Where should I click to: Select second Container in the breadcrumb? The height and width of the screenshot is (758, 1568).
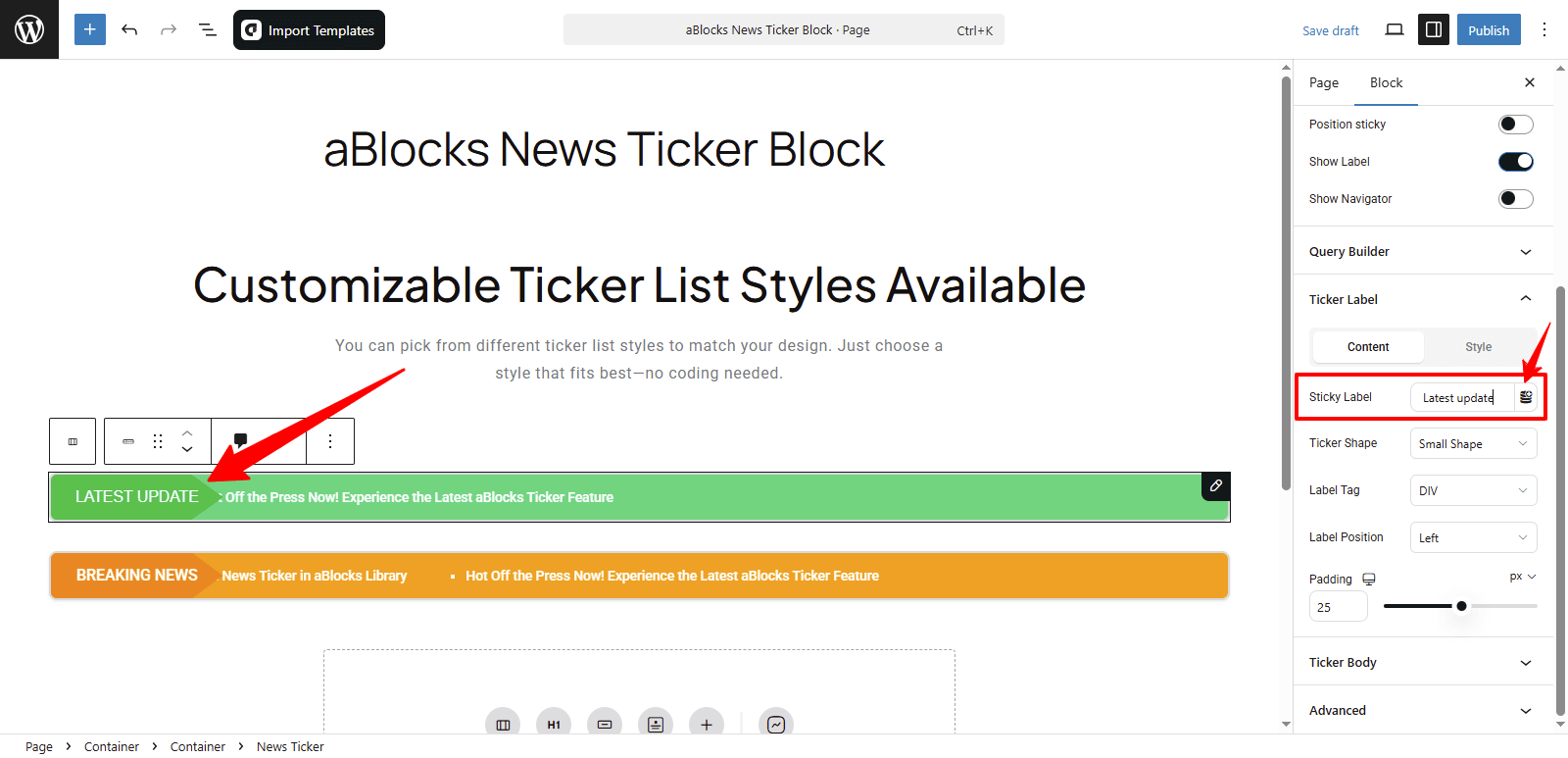198,746
